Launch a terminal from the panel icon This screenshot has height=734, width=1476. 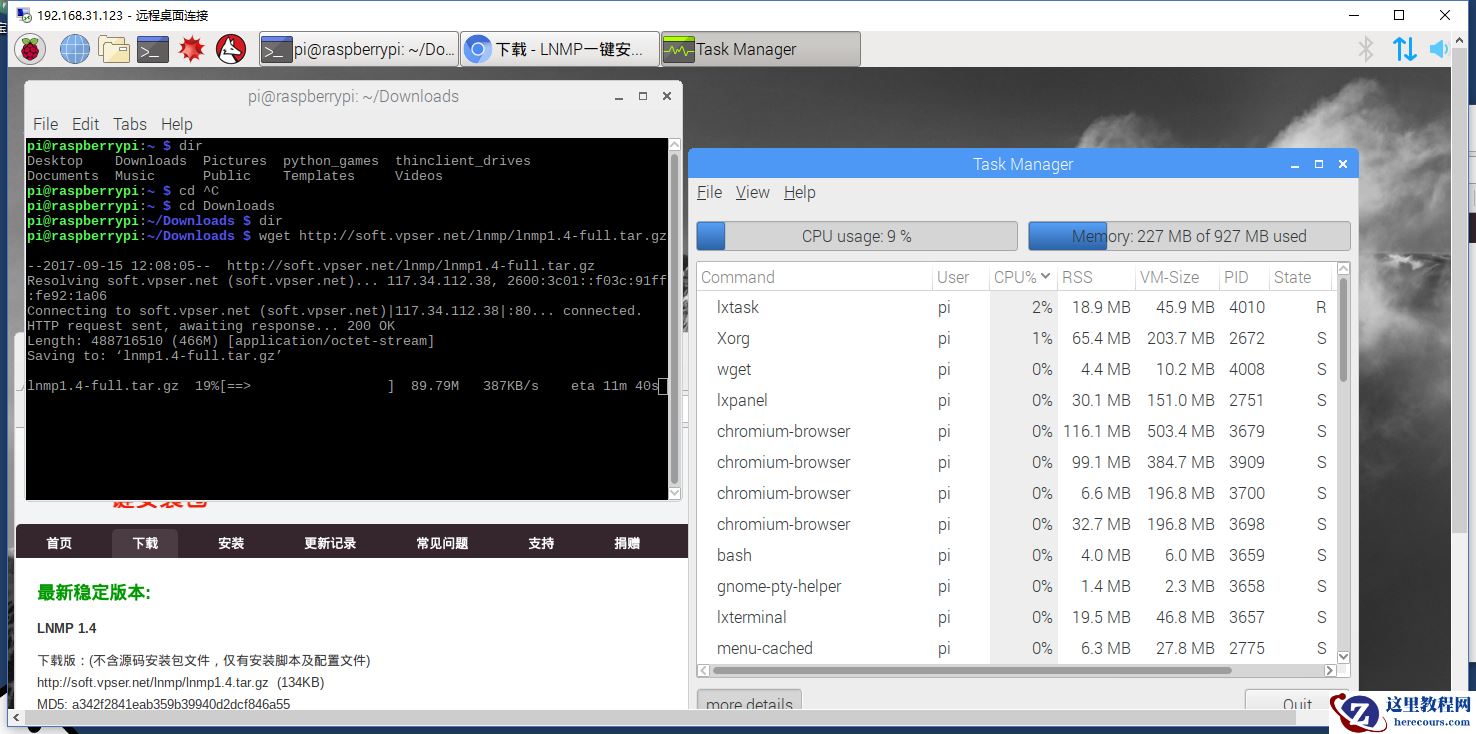click(x=153, y=48)
